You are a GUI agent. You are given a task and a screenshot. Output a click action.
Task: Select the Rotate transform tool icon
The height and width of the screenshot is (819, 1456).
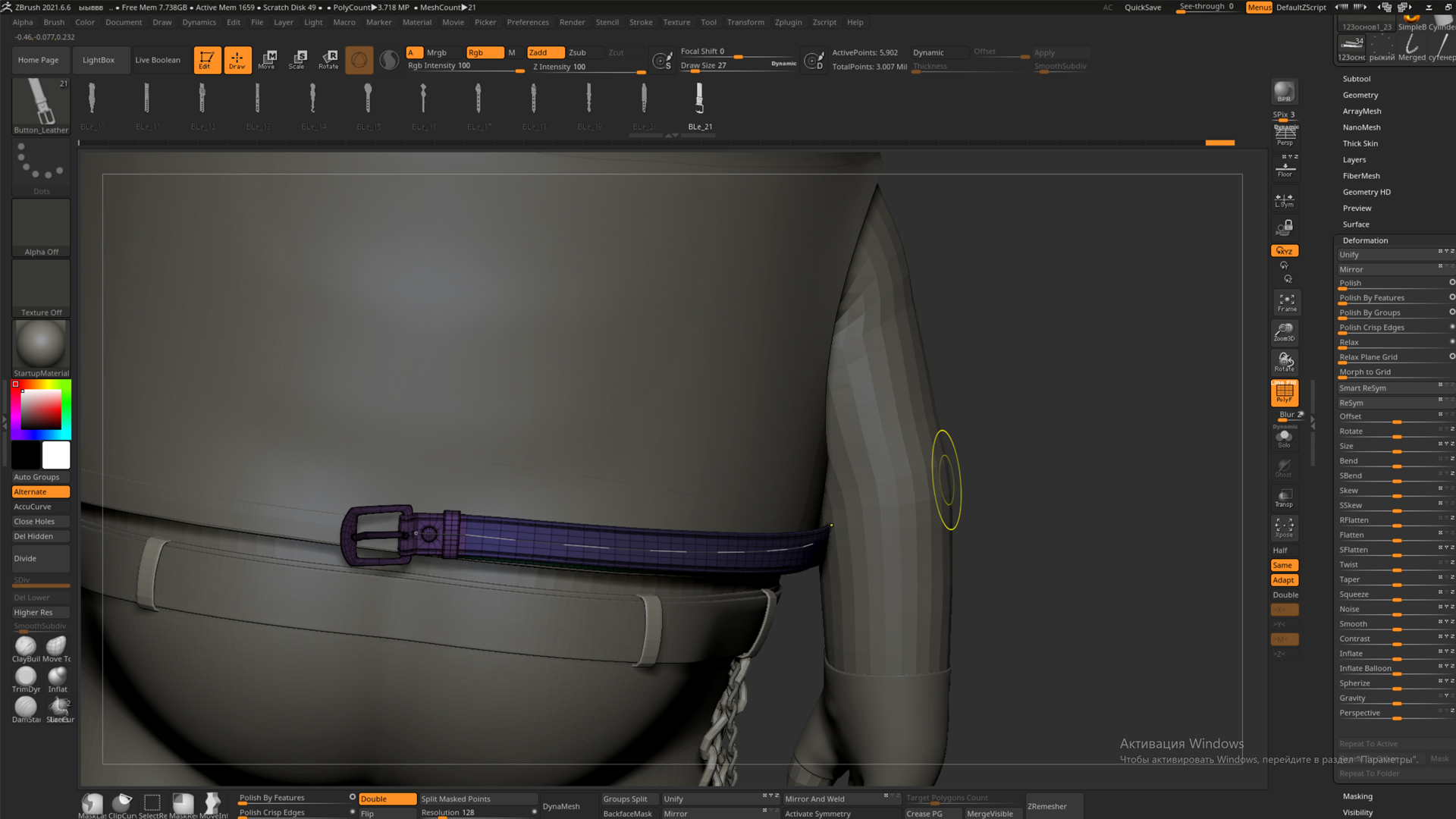pyautogui.click(x=328, y=60)
